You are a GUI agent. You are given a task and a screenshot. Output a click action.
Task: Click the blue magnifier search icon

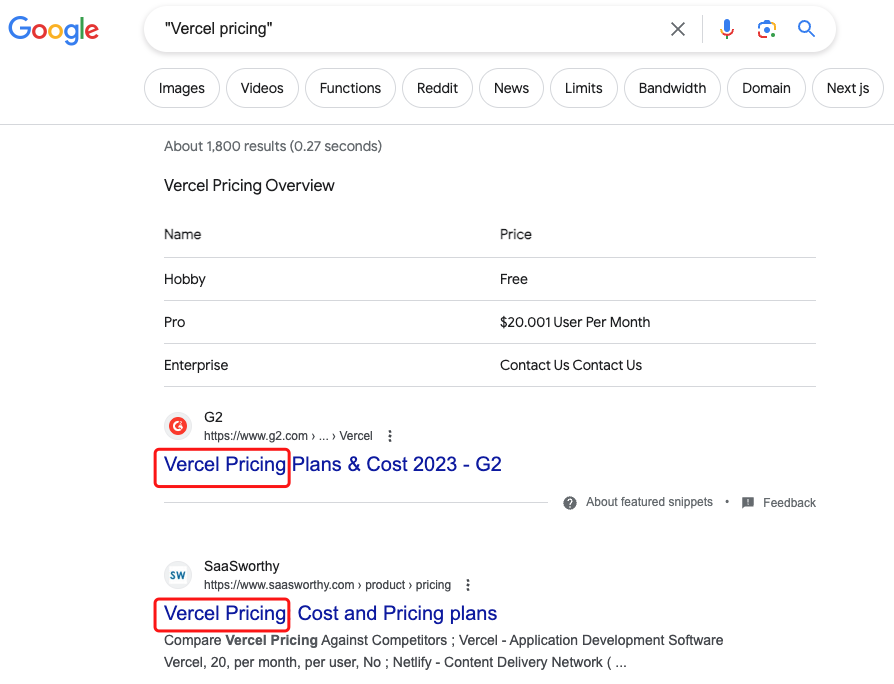[x=807, y=29]
